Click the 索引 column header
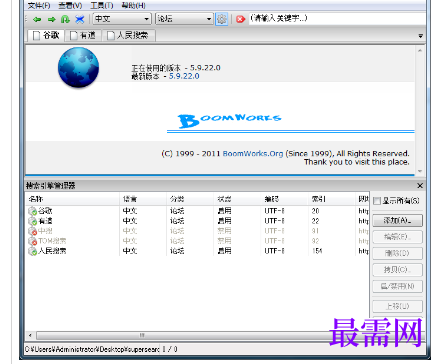This screenshot has height=364, width=441. (x=331, y=199)
